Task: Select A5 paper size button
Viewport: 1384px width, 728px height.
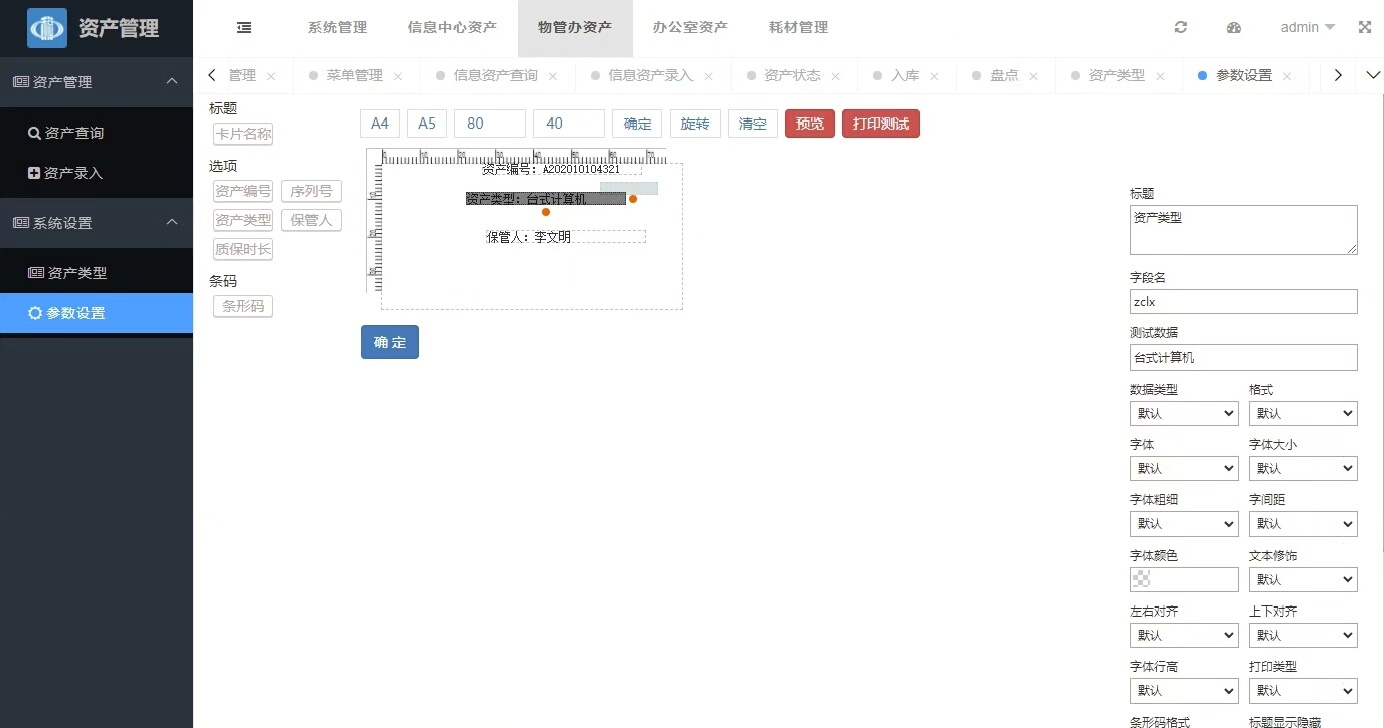Action: 427,124
